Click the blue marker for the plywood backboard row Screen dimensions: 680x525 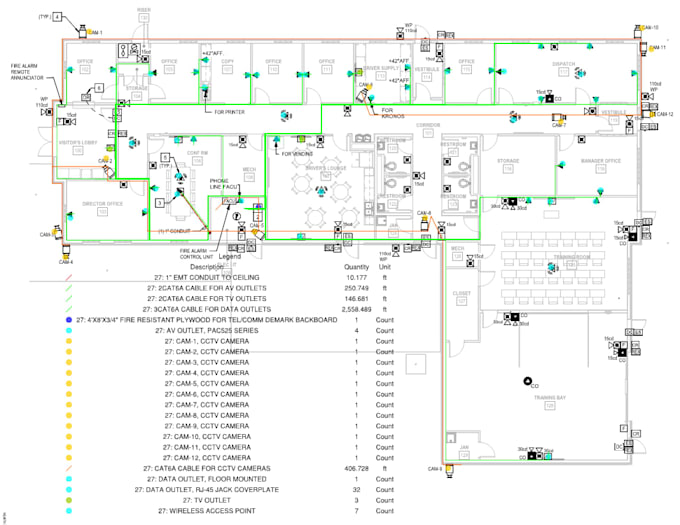[69, 320]
